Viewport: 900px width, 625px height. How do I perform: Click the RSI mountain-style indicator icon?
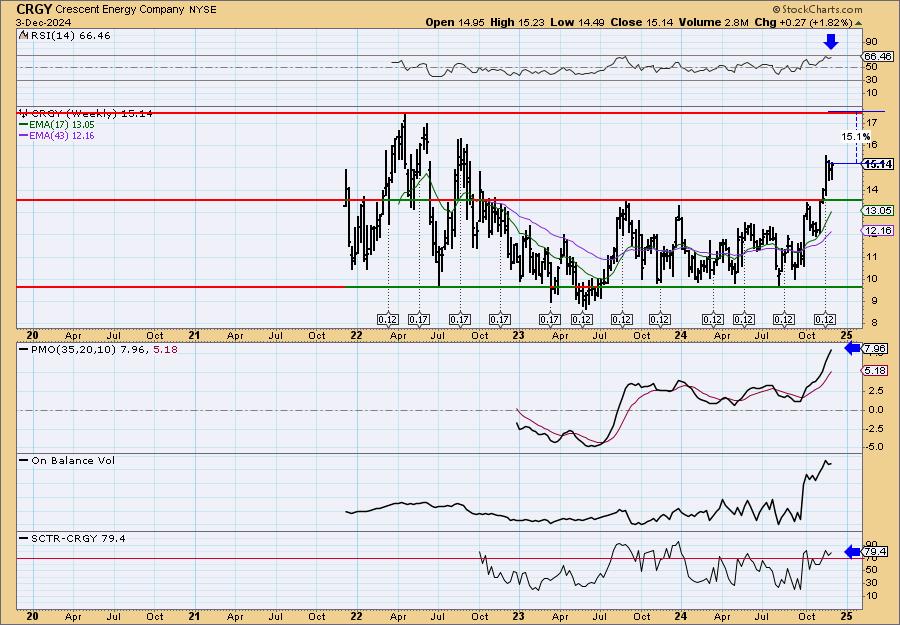(23, 35)
